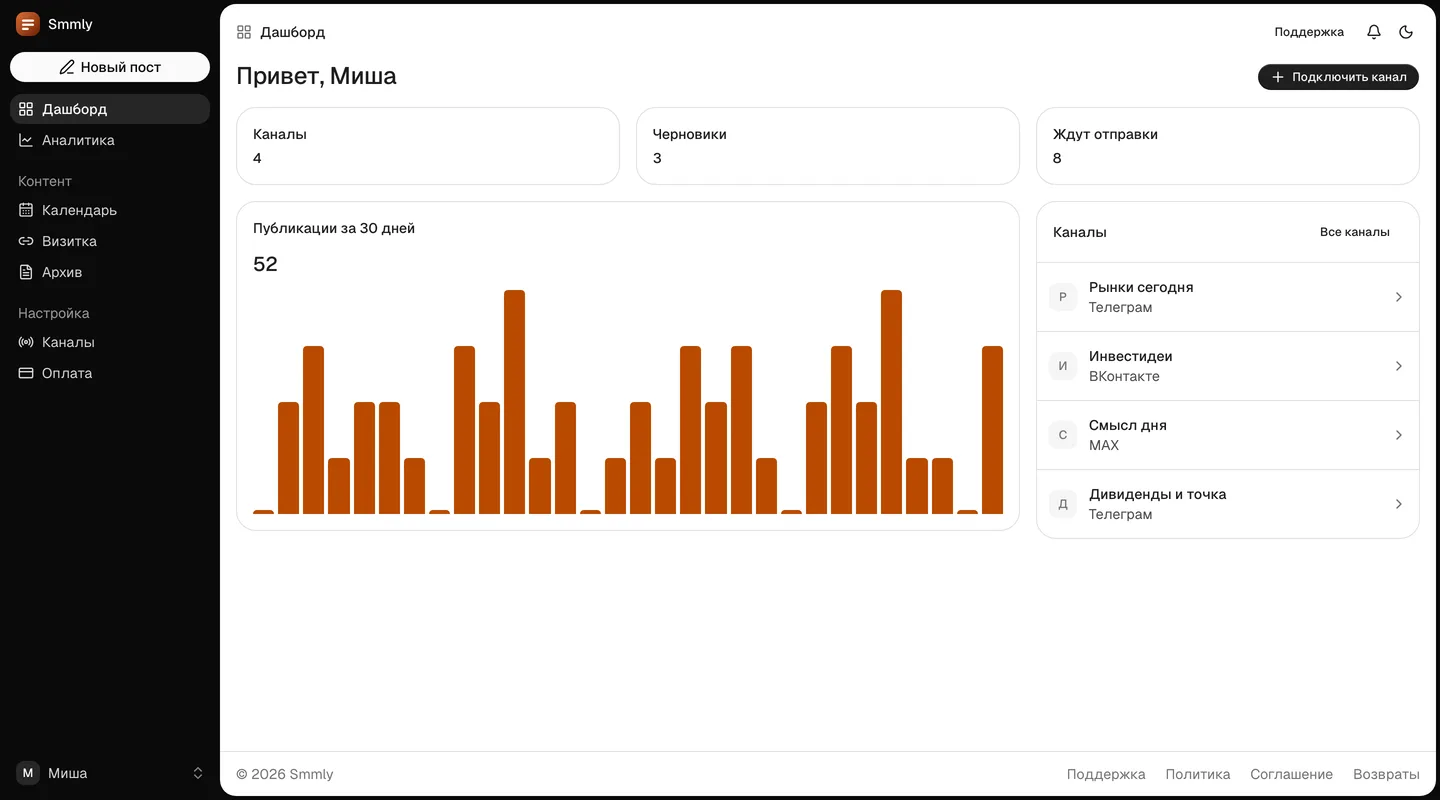Click the Все каналы link

coord(1355,232)
